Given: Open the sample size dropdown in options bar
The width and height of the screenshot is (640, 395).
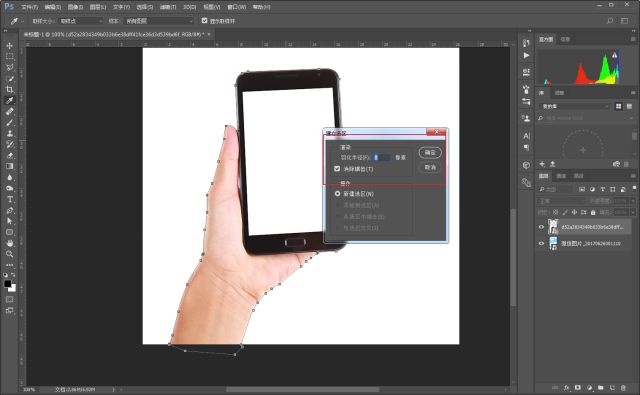Looking at the screenshot, I should tap(81, 21).
